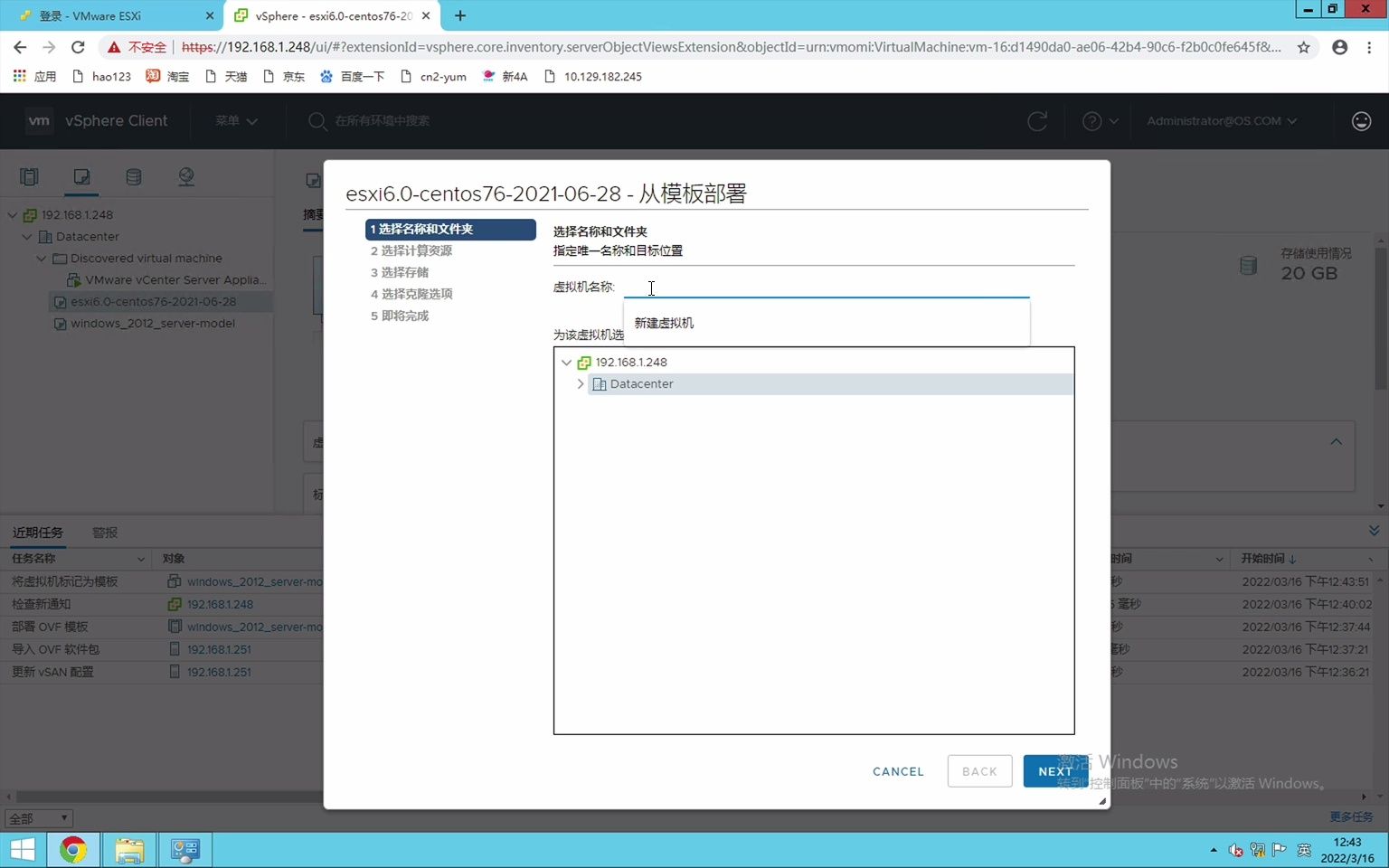1389x868 pixels.
Task: Open VMs and Templates view icon
Action: point(81,176)
